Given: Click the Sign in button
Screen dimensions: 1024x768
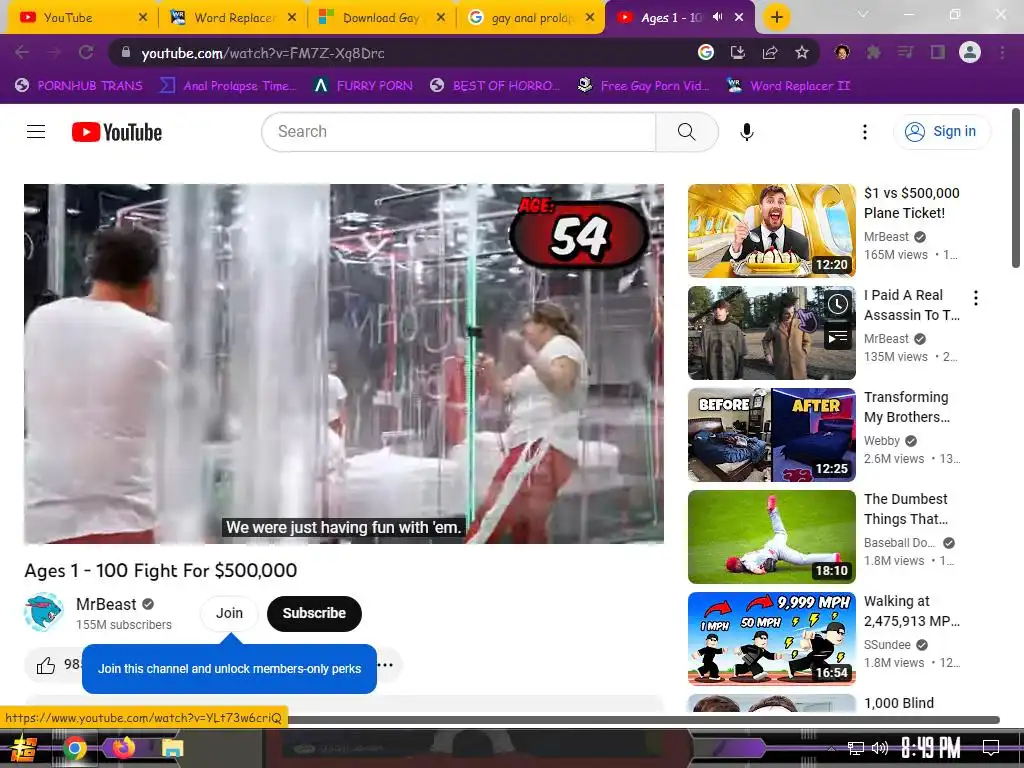Looking at the screenshot, I should (941, 132).
